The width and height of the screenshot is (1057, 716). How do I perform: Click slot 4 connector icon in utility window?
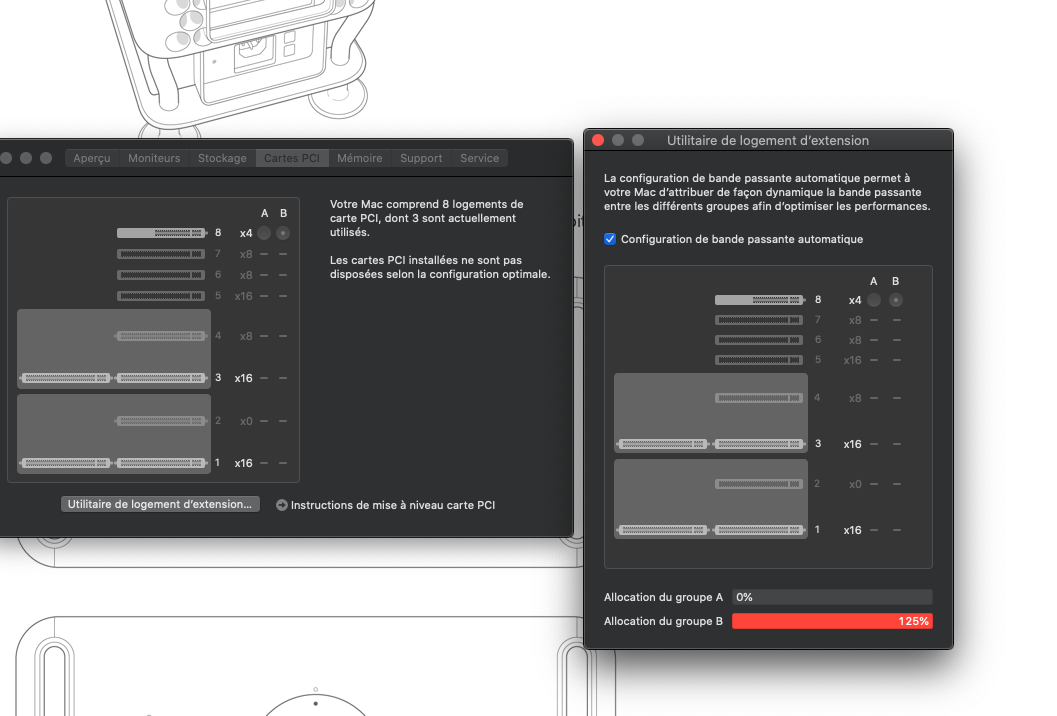758,398
